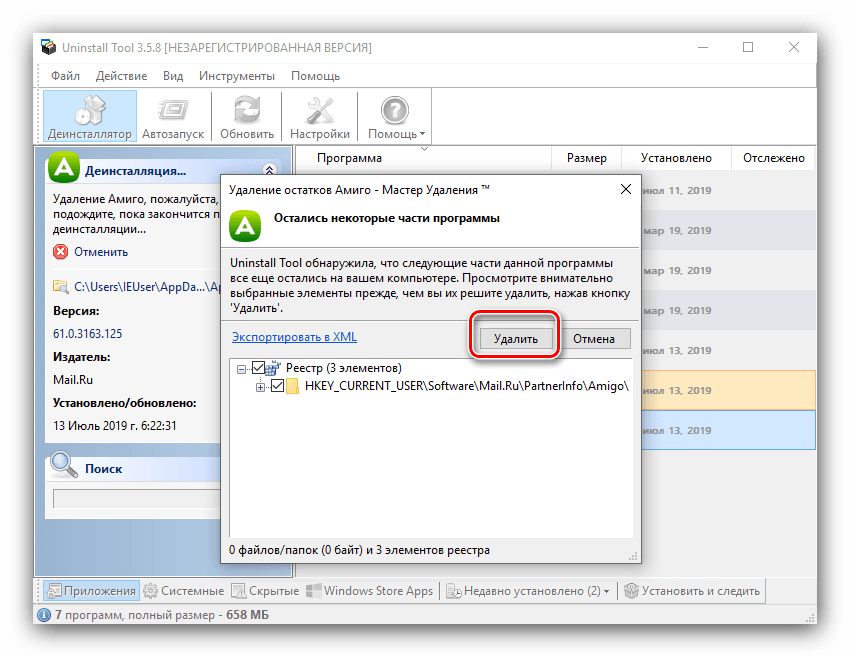Screen dimensions: 850x657
Task: Sort by the Установлено column header
Action: [676, 158]
